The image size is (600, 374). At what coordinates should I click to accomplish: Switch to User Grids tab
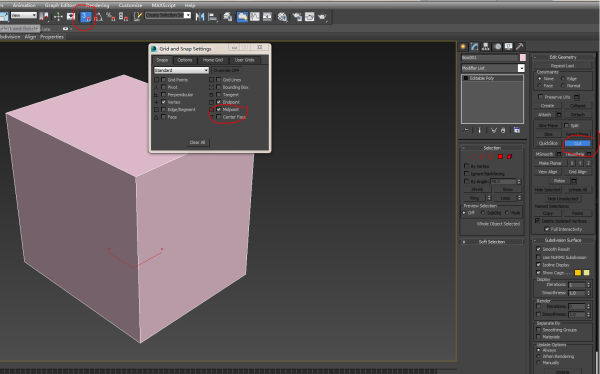pyautogui.click(x=245, y=60)
